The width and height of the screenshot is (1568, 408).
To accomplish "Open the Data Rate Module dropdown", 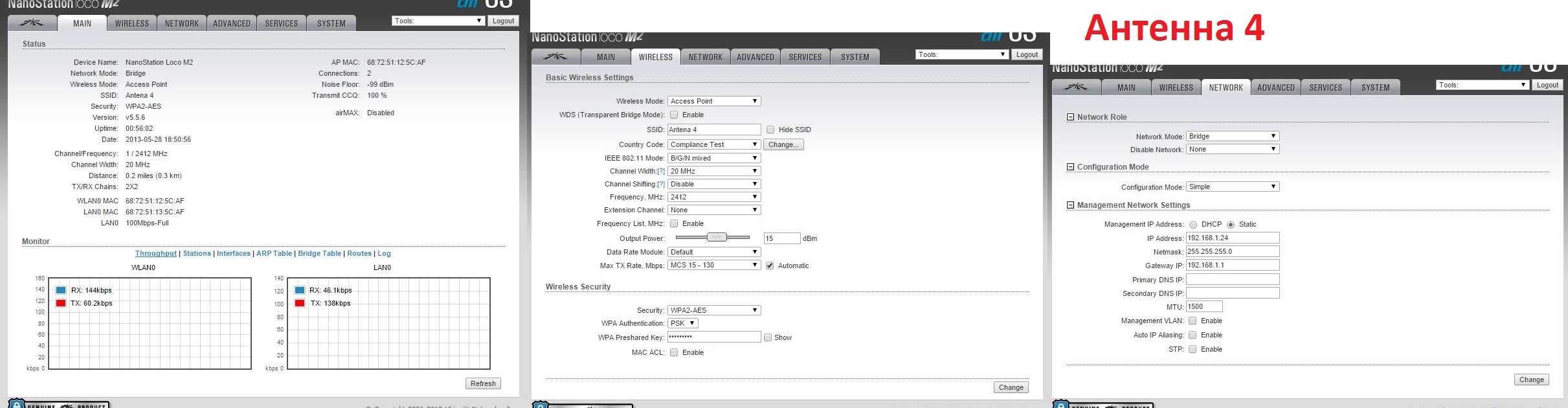I will click(714, 252).
